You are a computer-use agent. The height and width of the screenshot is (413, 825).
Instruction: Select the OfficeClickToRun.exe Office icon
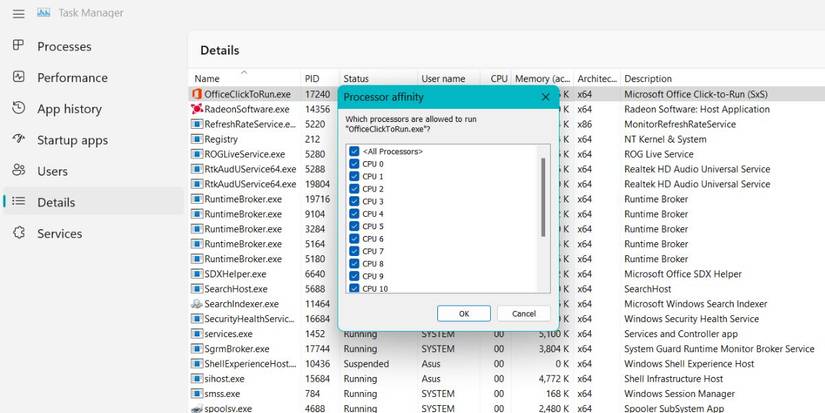(x=197, y=94)
